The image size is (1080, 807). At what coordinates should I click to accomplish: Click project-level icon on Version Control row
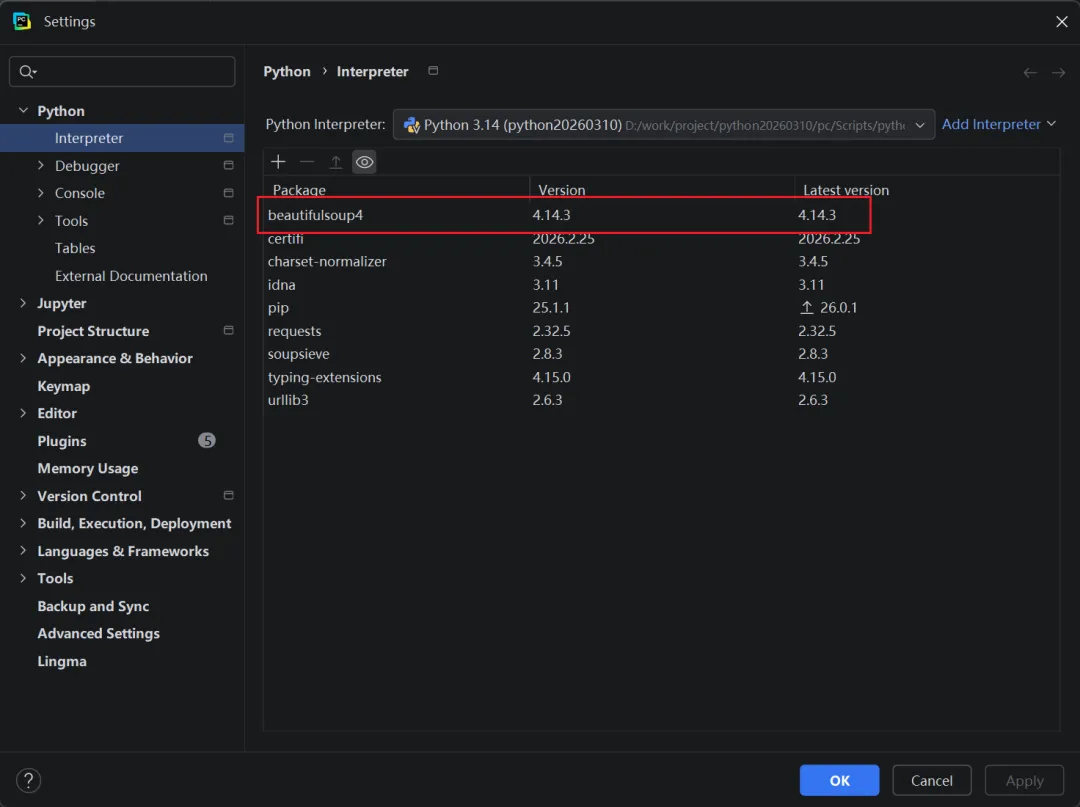point(229,495)
